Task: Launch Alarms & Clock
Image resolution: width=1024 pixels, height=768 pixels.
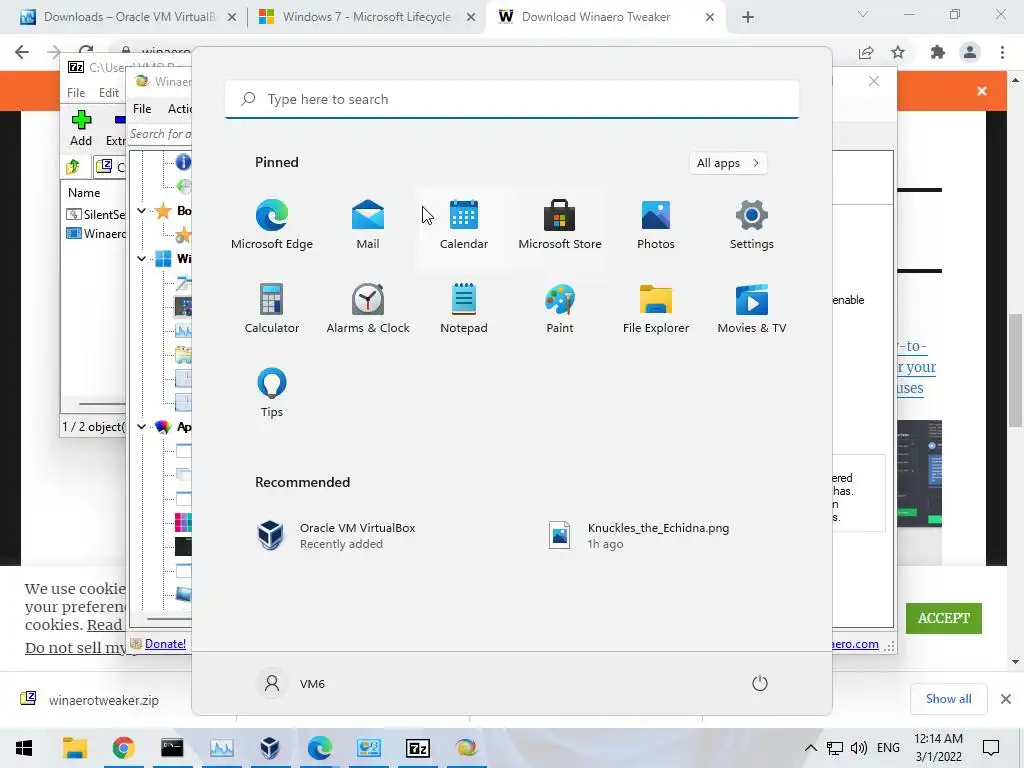Action: [x=368, y=308]
